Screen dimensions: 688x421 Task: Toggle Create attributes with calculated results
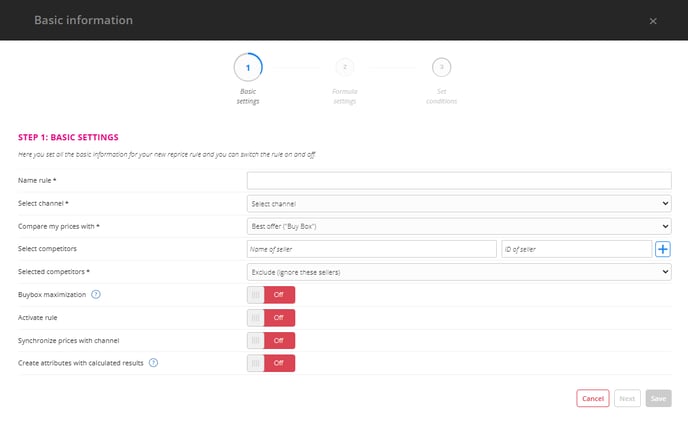271,363
